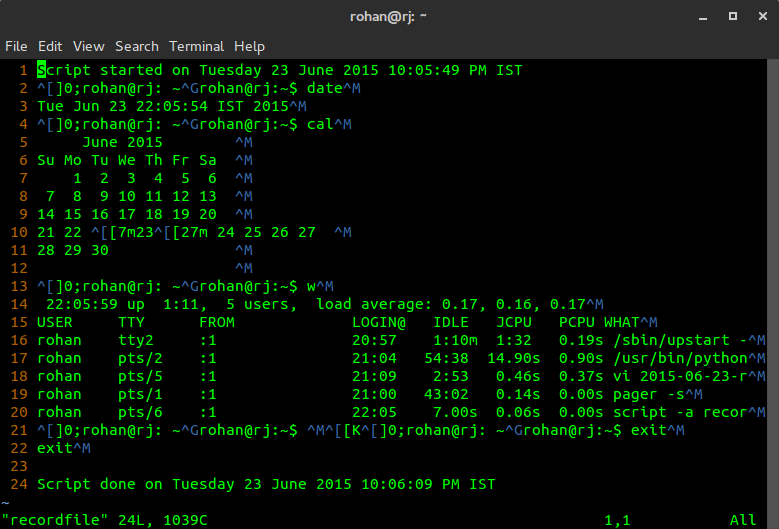
Task: Click 'pager -s' on line 19
Action: click(649, 394)
